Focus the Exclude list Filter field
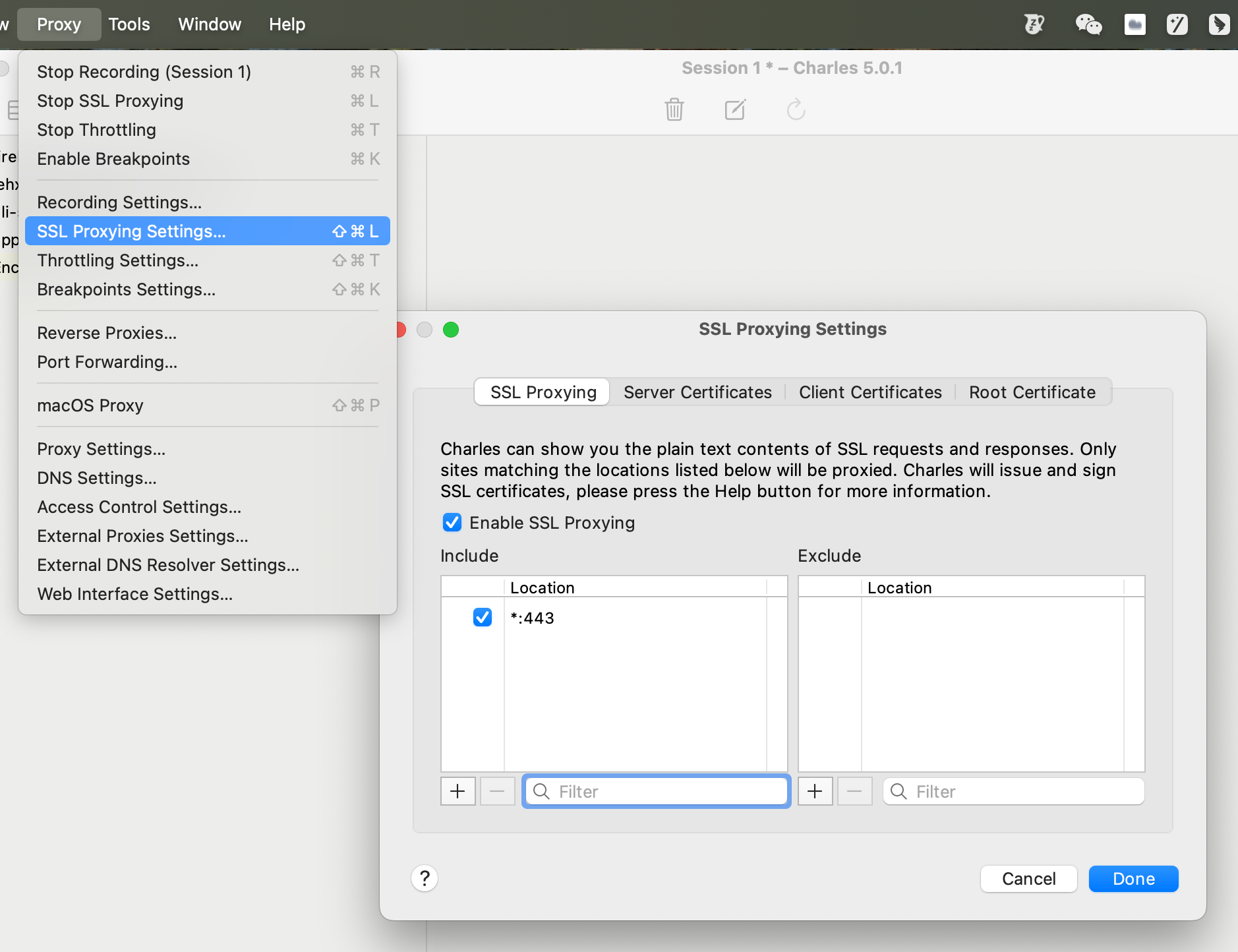Image resolution: width=1238 pixels, height=952 pixels. click(1014, 791)
